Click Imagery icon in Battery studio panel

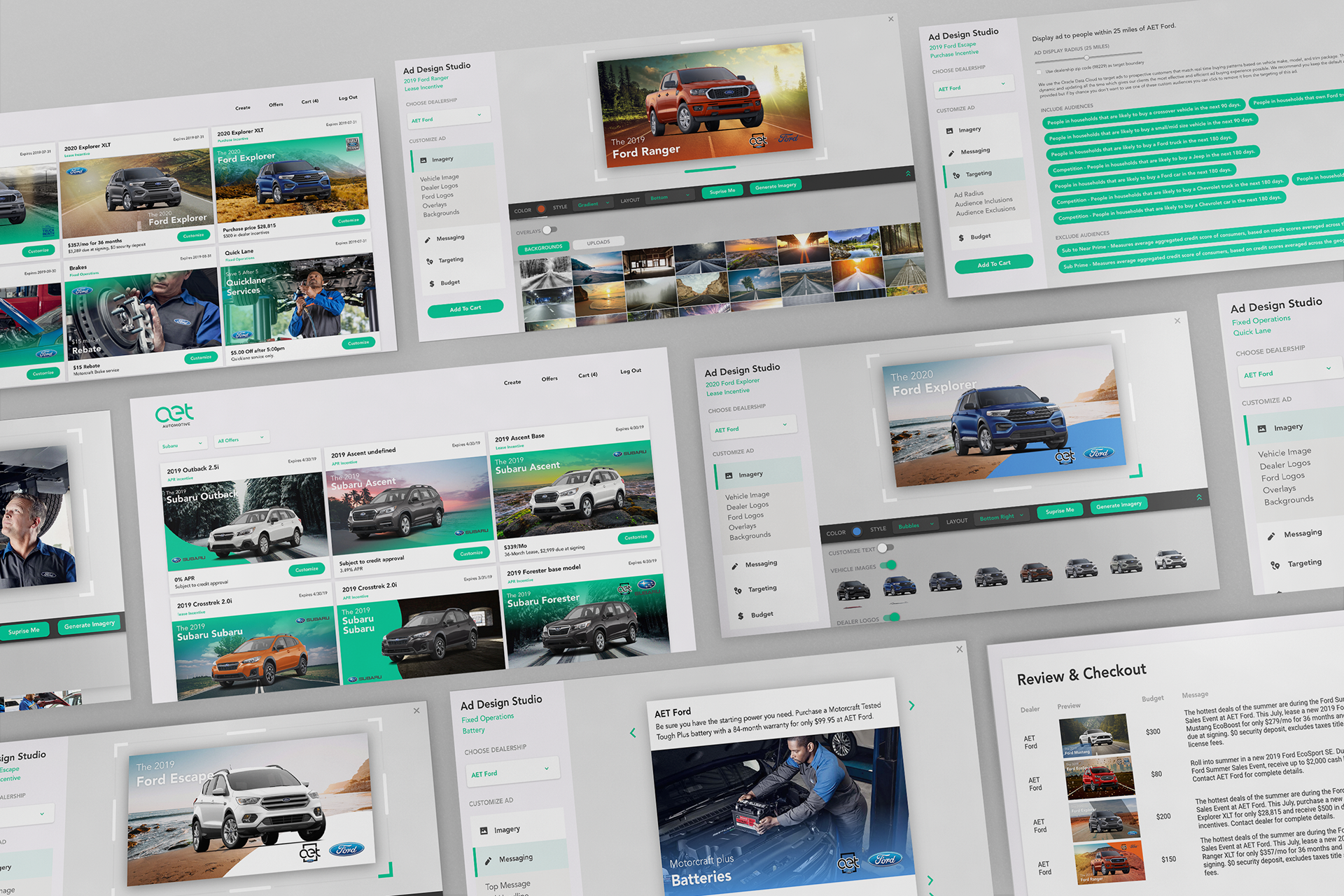484,831
